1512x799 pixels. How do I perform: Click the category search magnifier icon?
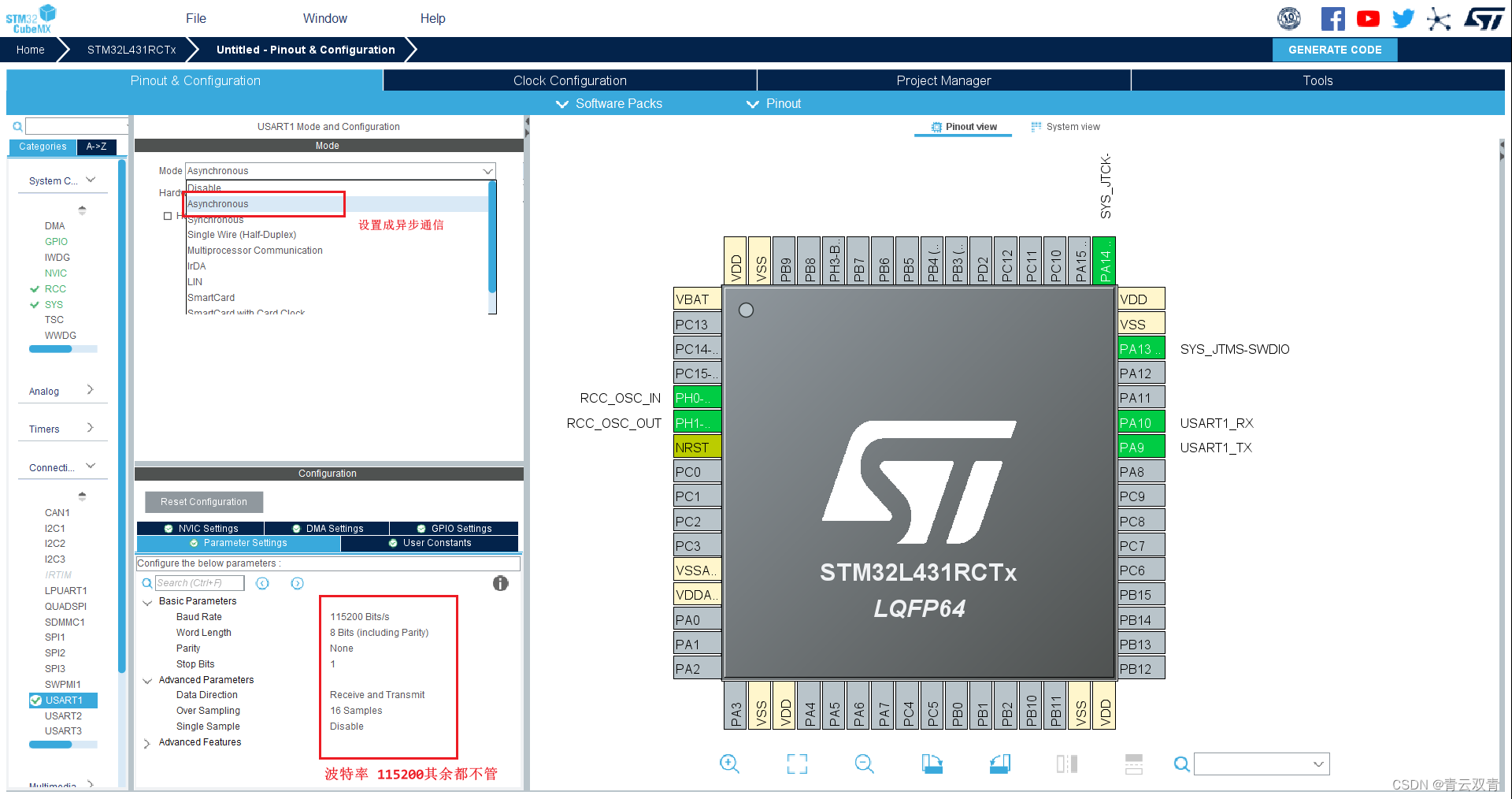[17, 126]
